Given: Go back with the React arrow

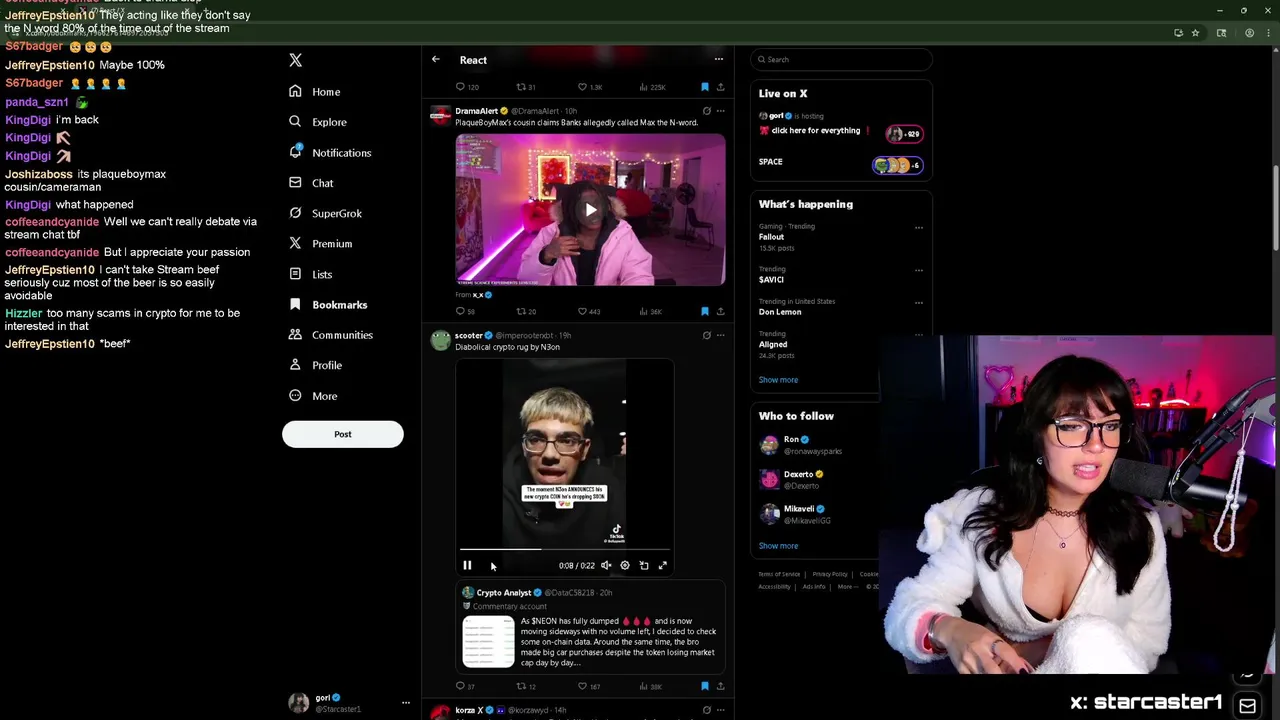Looking at the screenshot, I should tap(435, 60).
